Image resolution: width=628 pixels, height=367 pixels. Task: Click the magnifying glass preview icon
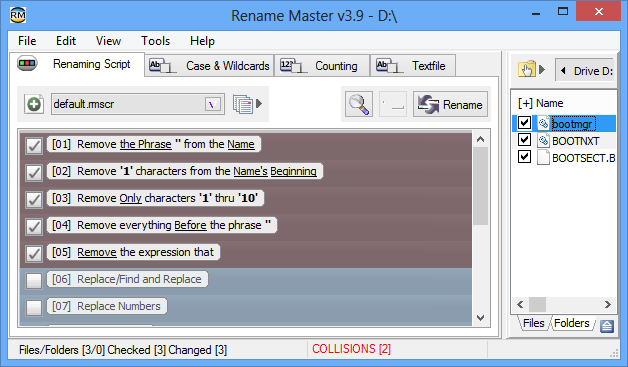pyautogui.click(x=359, y=104)
